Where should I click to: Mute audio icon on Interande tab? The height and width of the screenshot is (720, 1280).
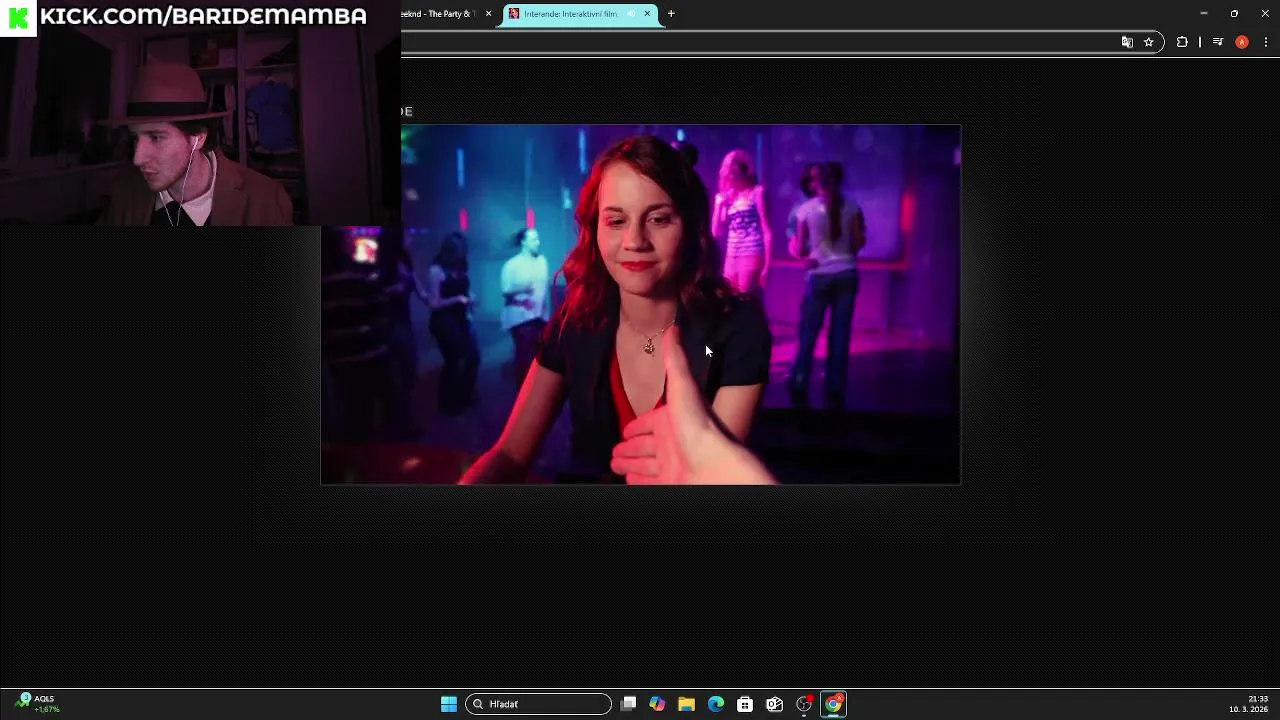point(631,14)
